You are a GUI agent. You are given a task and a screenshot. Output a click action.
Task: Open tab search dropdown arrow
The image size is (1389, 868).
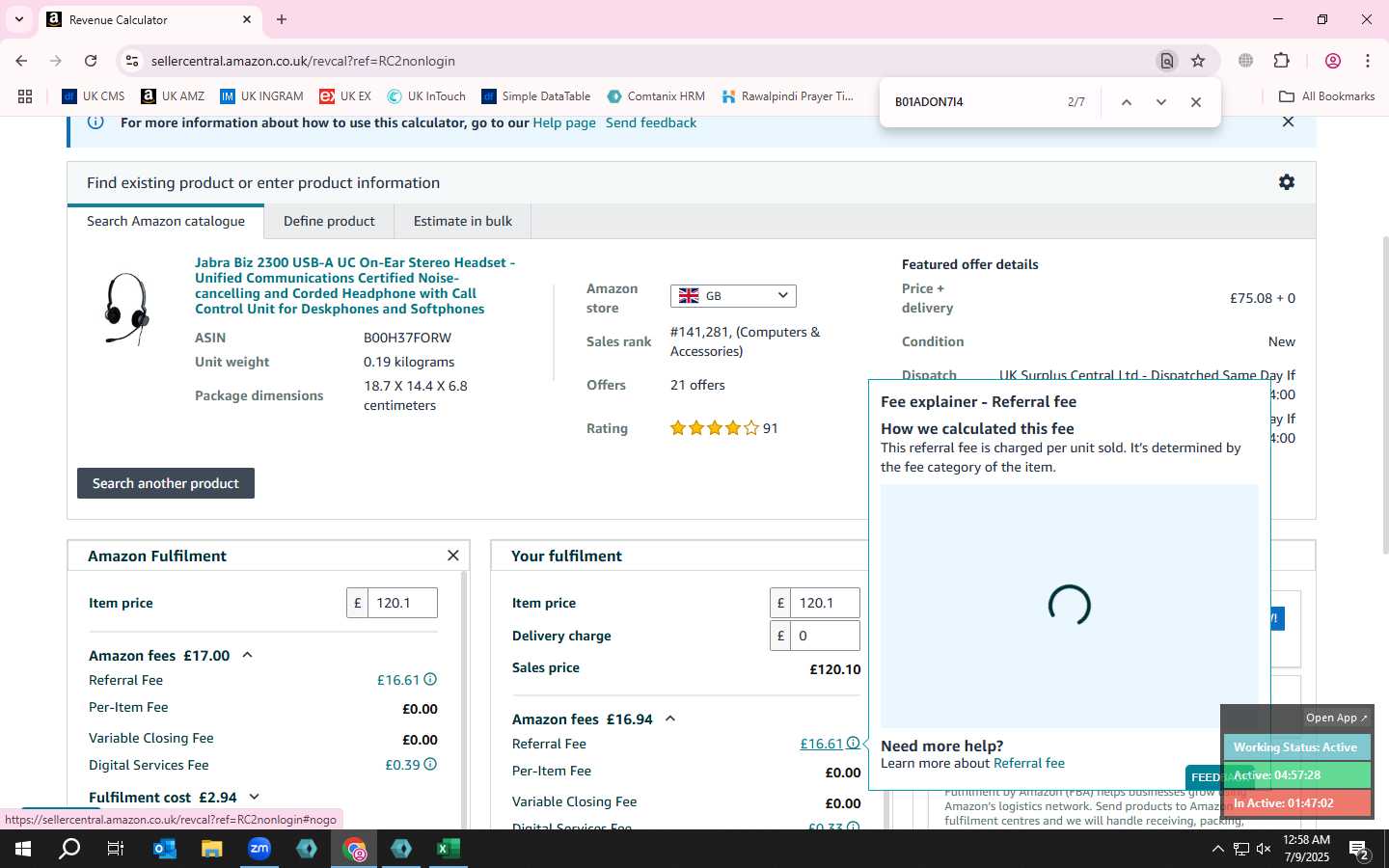tap(18, 19)
